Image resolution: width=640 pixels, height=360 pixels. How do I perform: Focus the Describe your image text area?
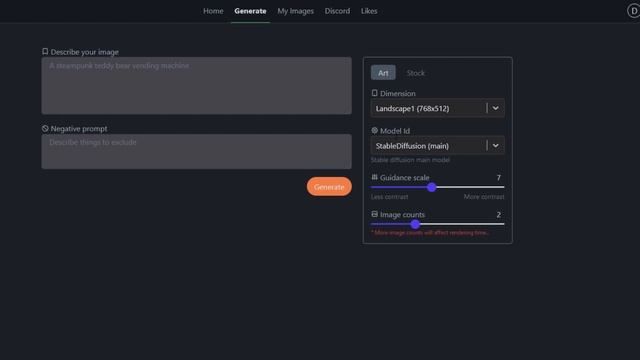tap(196, 86)
